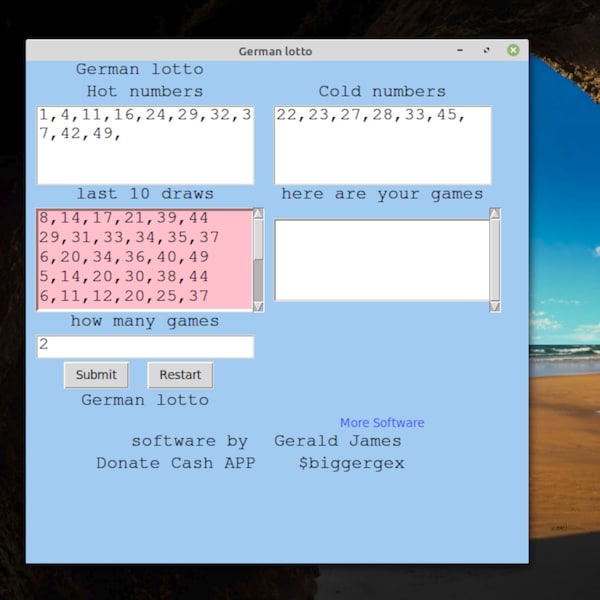The image size is (600, 600).
Task: Click inside the Cold numbers text box
Action: pos(383,145)
